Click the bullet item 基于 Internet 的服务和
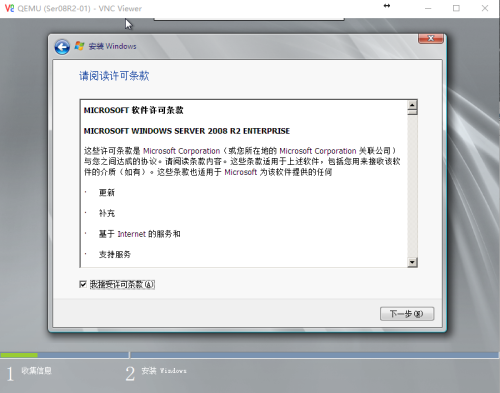 coord(139,234)
